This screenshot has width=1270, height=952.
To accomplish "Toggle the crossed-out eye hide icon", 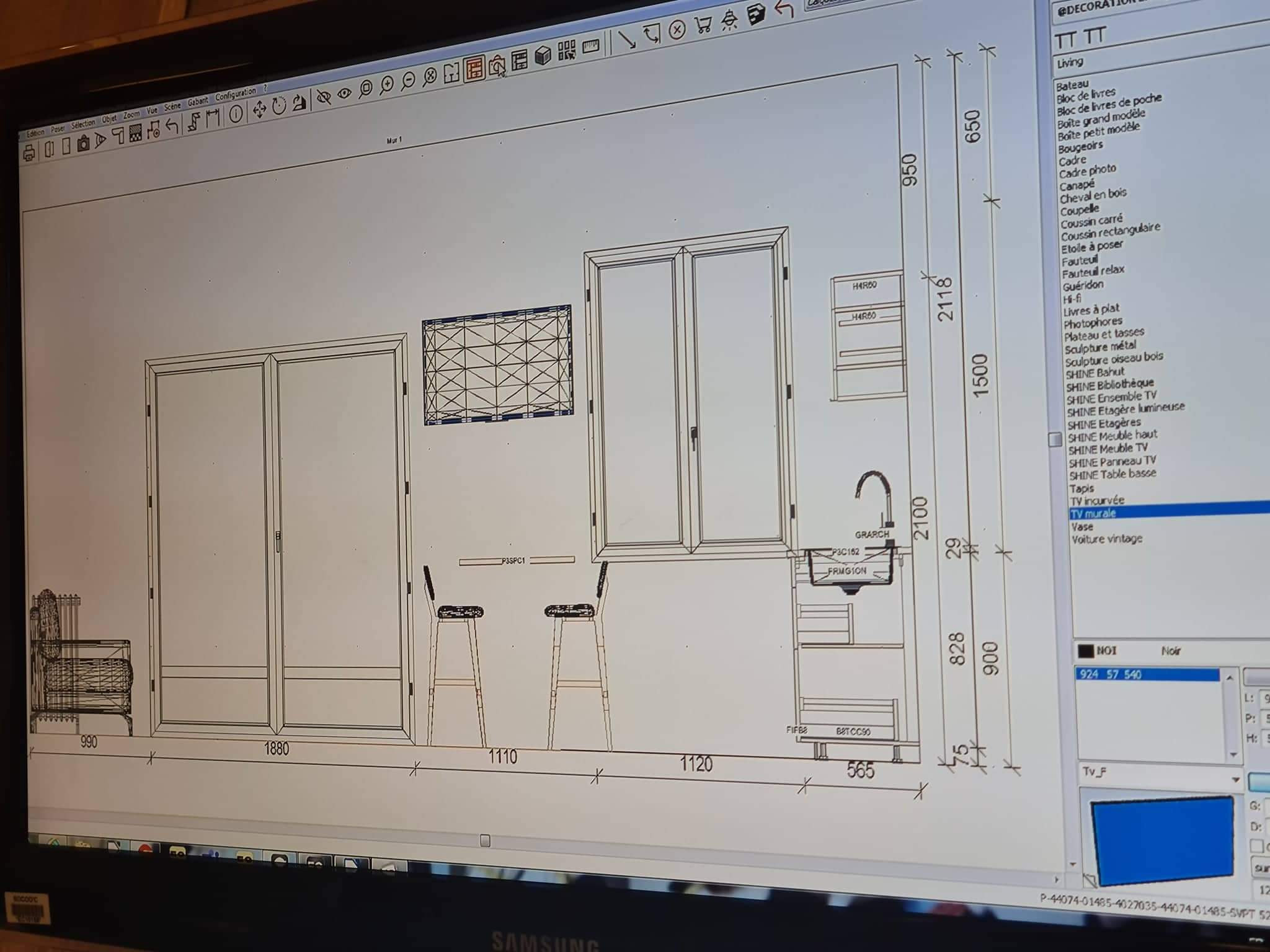I will (x=323, y=97).
